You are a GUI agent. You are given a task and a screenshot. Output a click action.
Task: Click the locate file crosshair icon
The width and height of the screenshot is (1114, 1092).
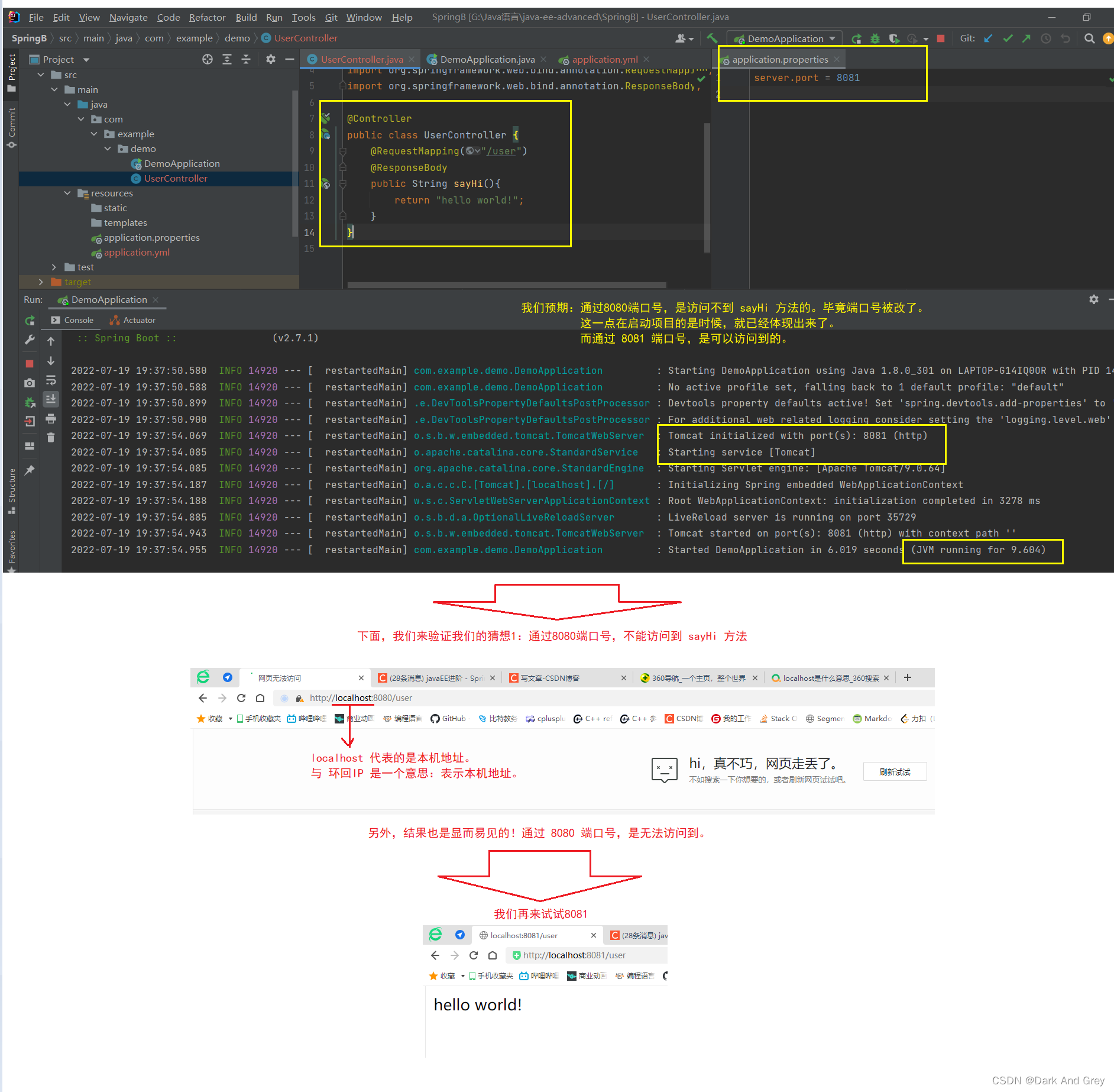coord(208,59)
